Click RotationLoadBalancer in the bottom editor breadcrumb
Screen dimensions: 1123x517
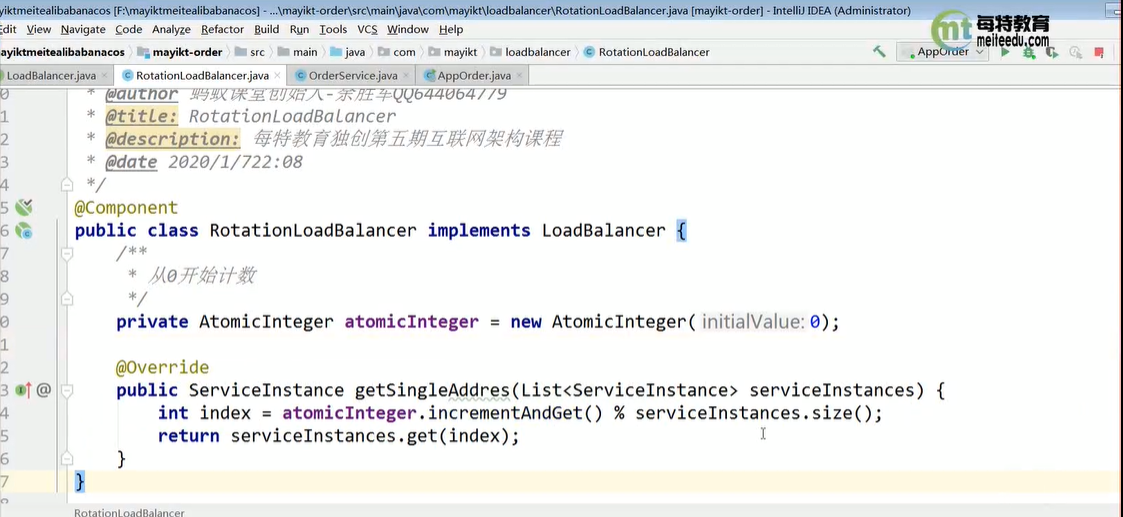click(129, 512)
